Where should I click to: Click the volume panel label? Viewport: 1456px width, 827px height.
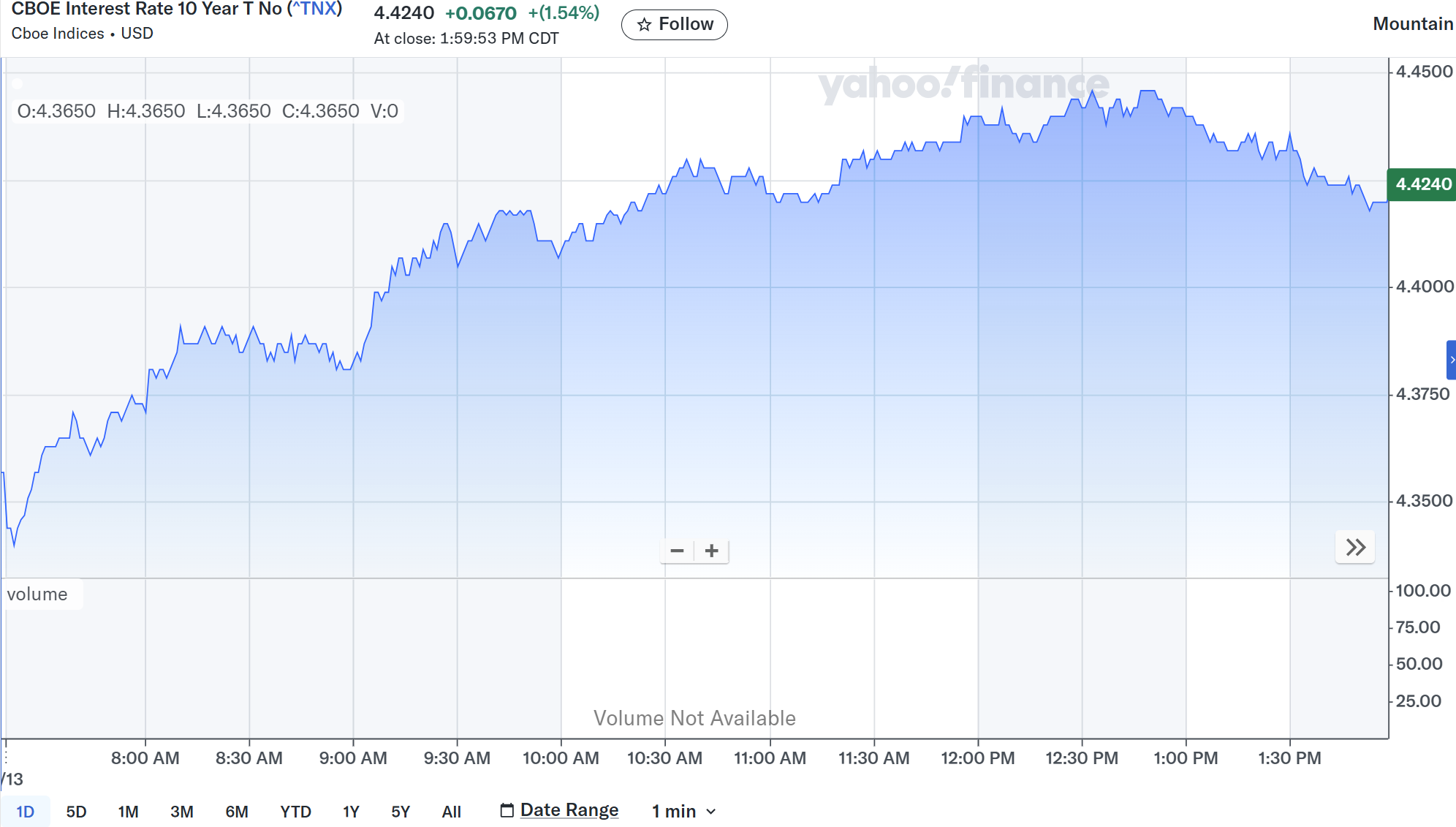(x=37, y=594)
